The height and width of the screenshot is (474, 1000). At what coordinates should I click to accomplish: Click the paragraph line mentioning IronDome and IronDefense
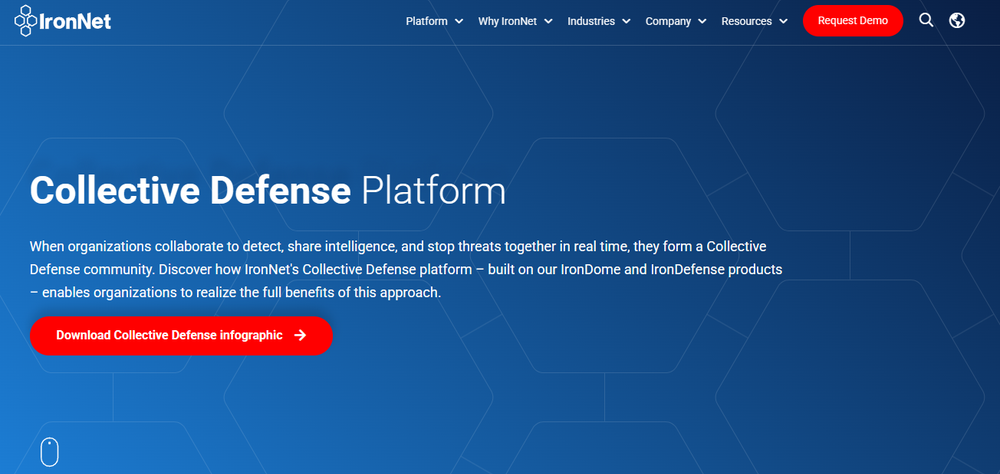point(406,269)
